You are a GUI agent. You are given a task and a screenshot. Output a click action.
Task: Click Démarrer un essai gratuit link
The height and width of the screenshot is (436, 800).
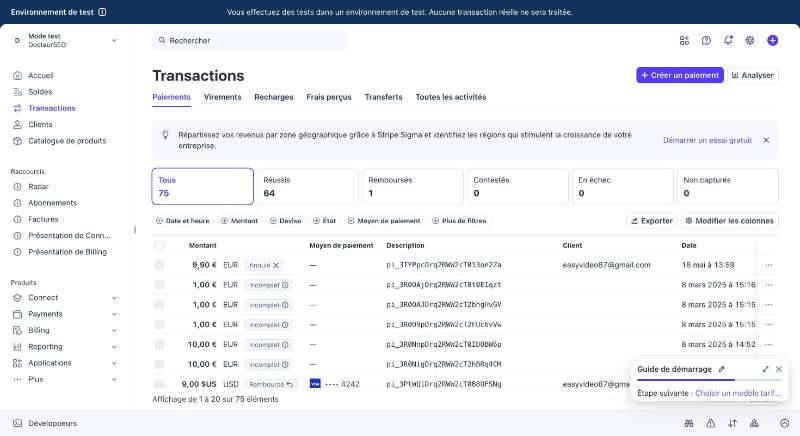pyautogui.click(x=707, y=140)
